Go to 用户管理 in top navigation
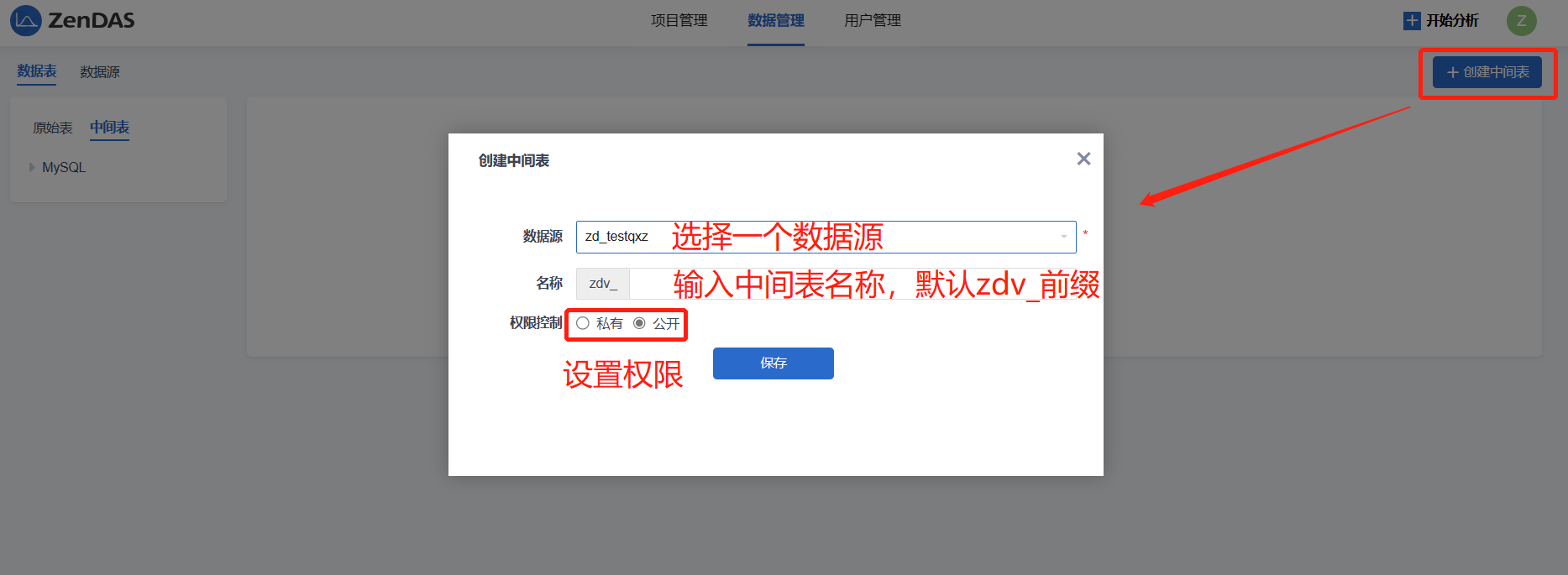 tap(872, 21)
